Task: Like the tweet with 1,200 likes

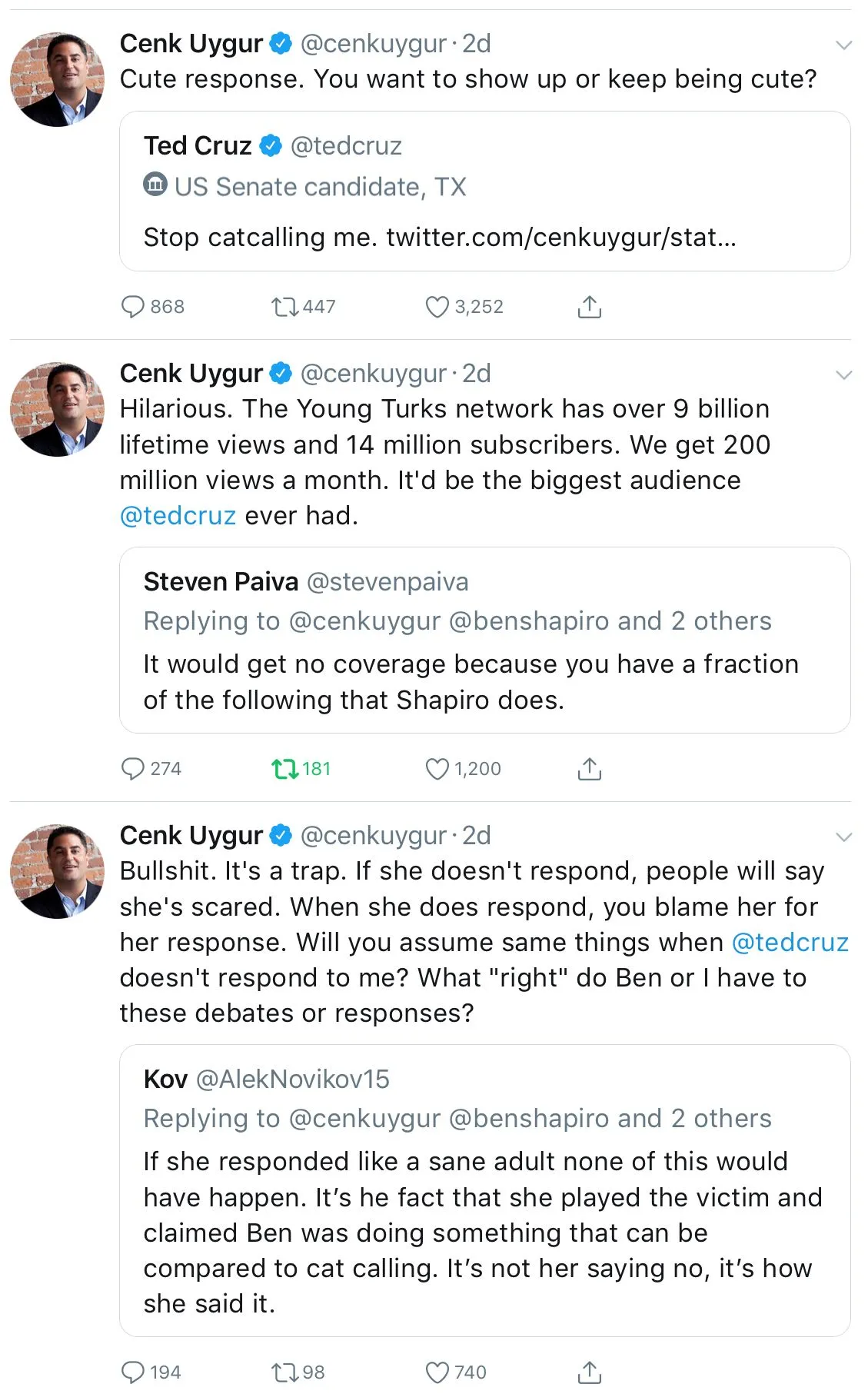Action: [x=437, y=768]
